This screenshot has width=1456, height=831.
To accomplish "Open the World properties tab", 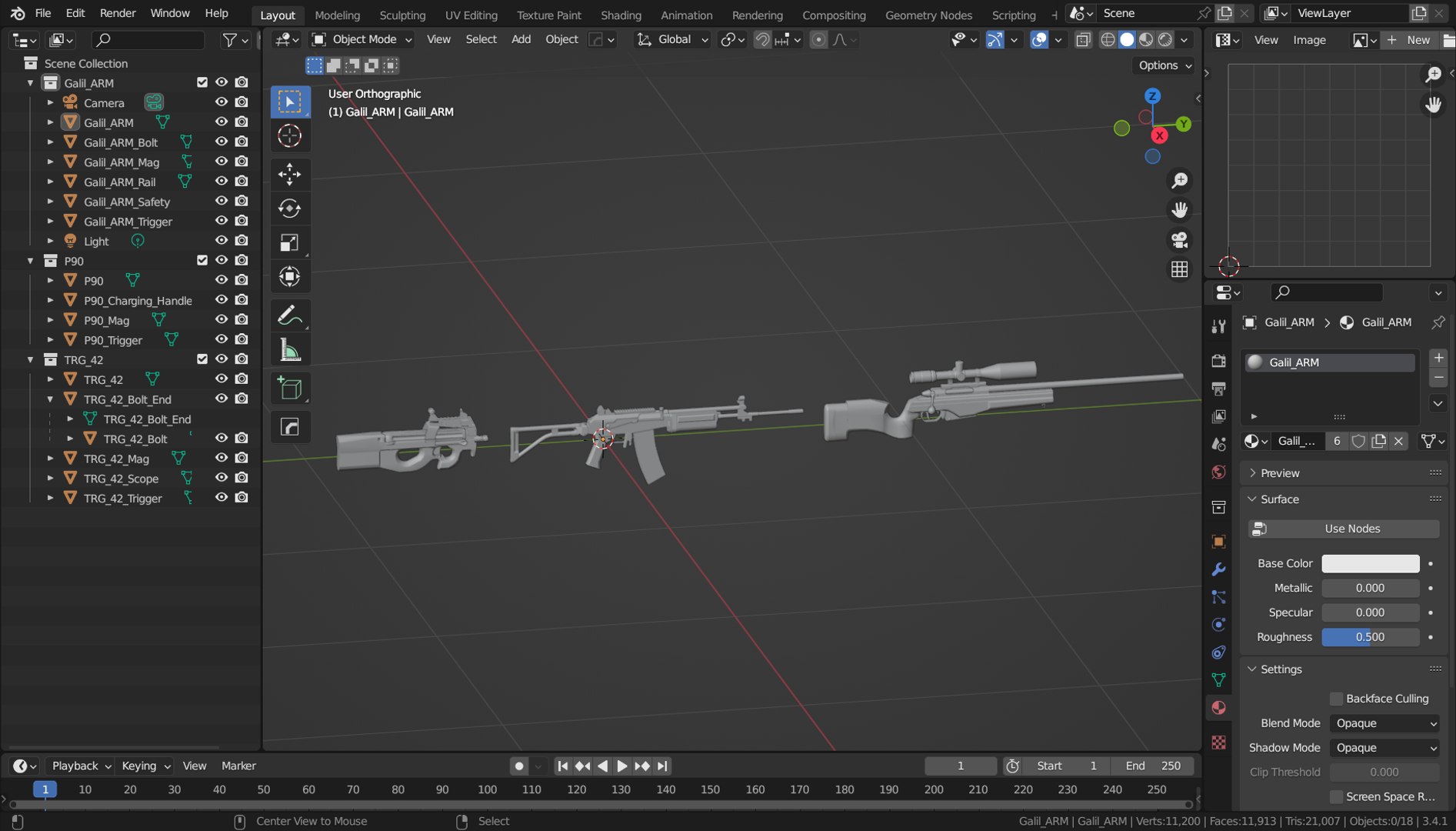I will pyautogui.click(x=1219, y=472).
